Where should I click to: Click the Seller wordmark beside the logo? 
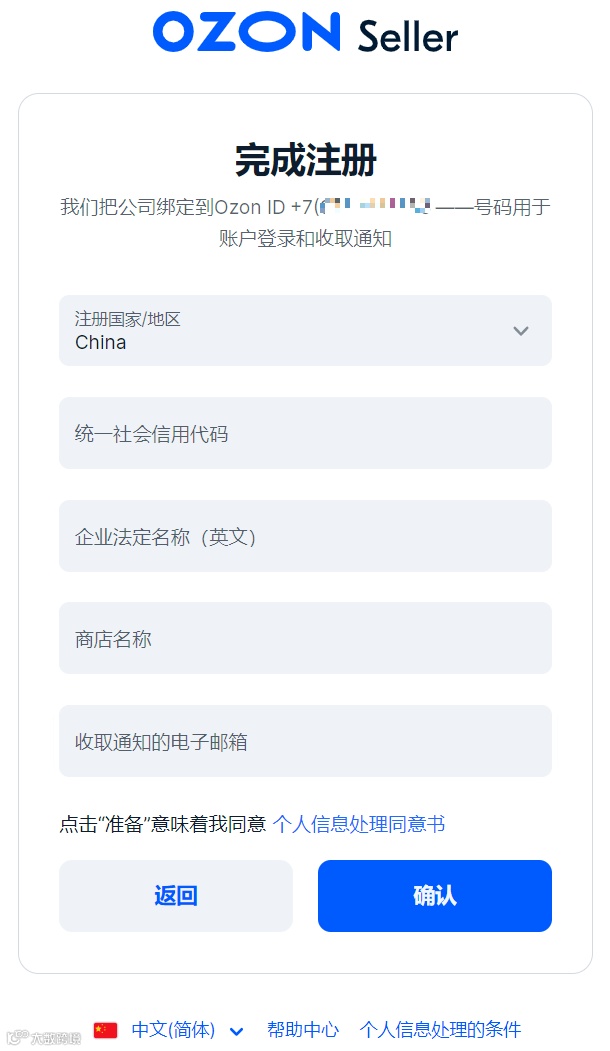point(406,36)
